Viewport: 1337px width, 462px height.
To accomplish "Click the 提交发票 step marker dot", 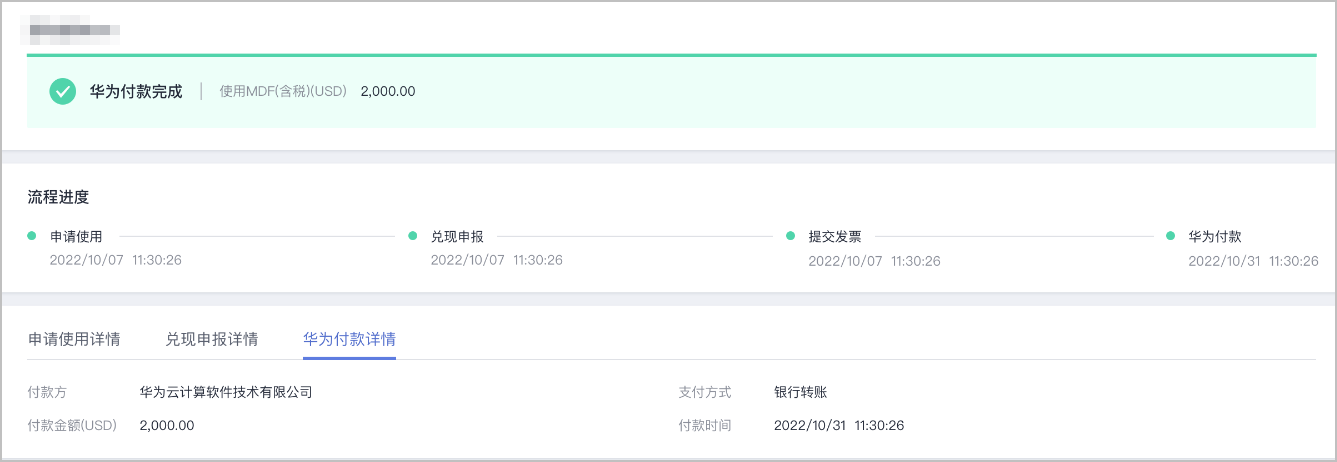I will point(790,237).
